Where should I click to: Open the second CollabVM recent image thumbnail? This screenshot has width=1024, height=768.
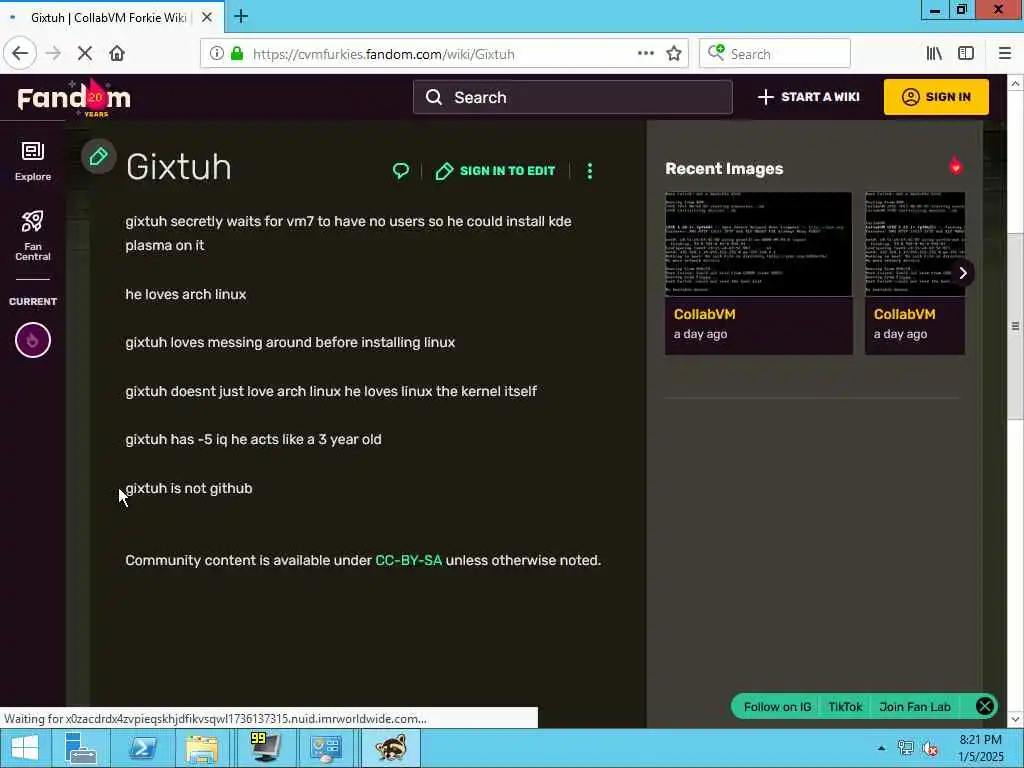click(915, 244)
